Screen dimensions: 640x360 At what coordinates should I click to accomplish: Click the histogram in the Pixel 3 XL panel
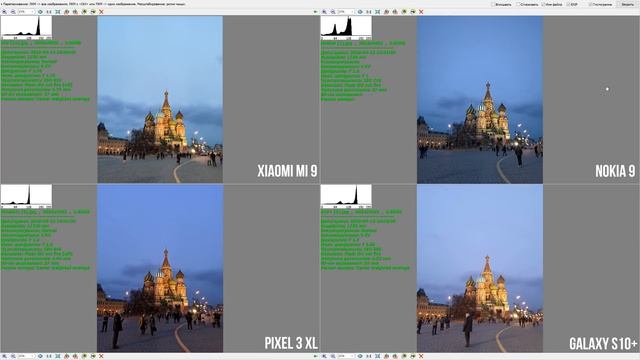26,196
